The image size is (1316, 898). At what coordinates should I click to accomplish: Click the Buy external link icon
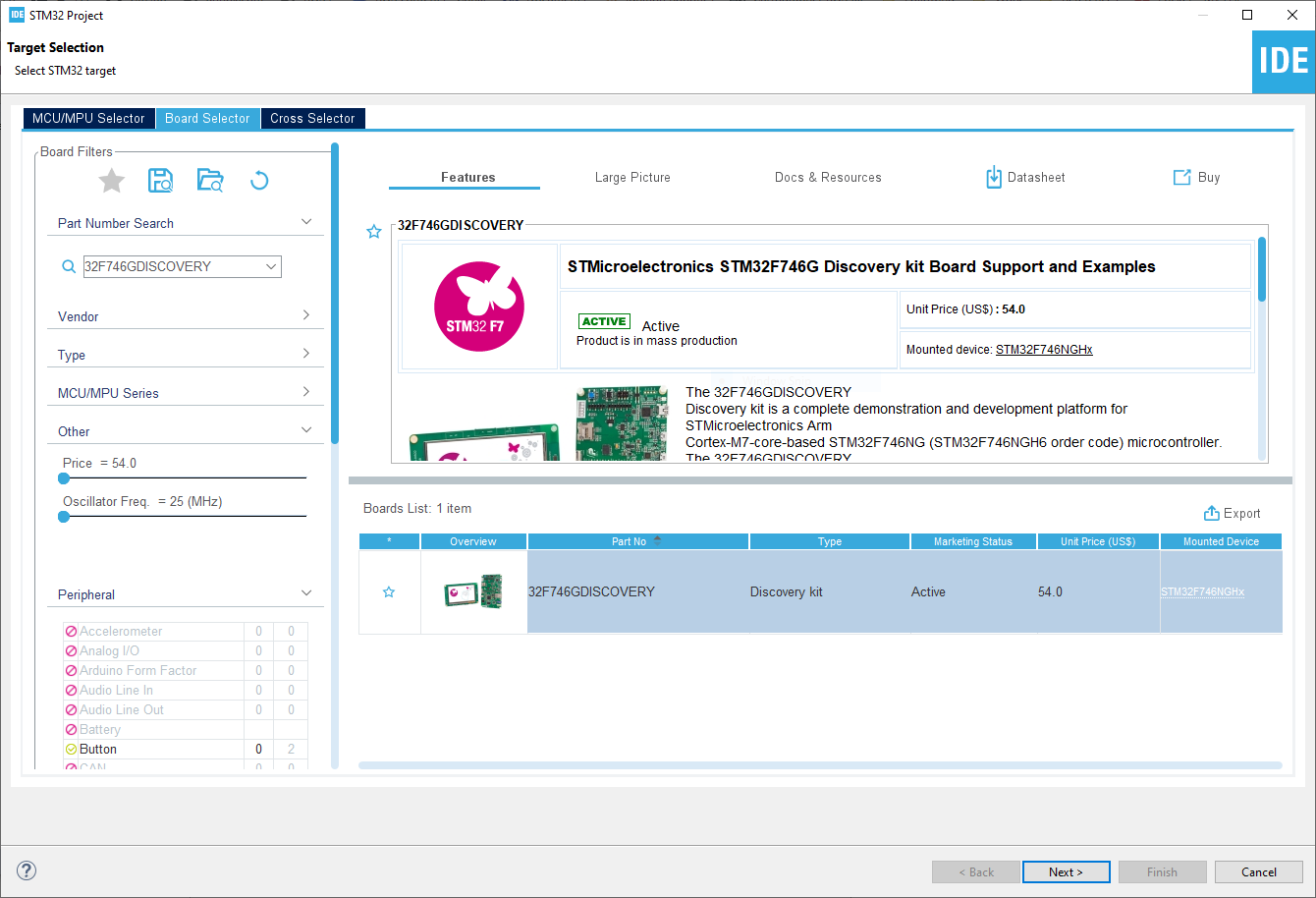[x=1181, y=177]
